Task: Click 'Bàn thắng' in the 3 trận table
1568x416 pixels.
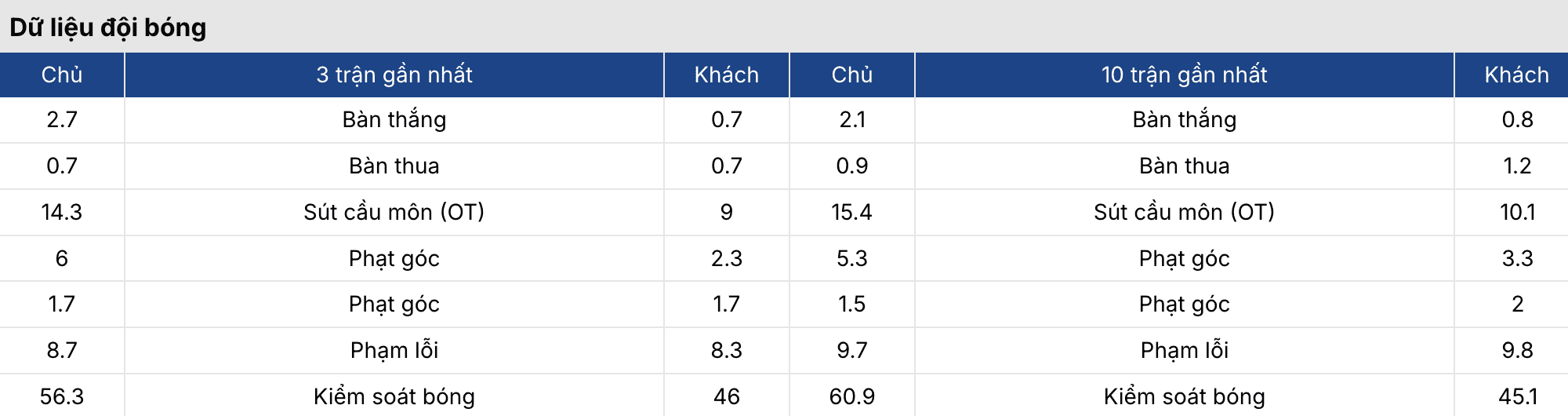Action: click(394, 119)
